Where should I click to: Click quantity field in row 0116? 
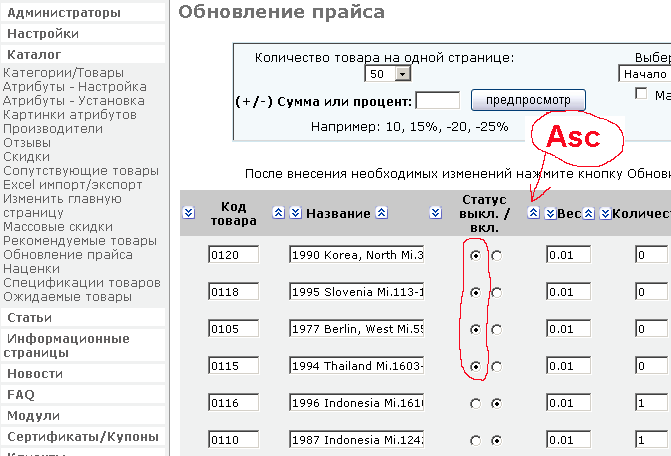[651, 403]
